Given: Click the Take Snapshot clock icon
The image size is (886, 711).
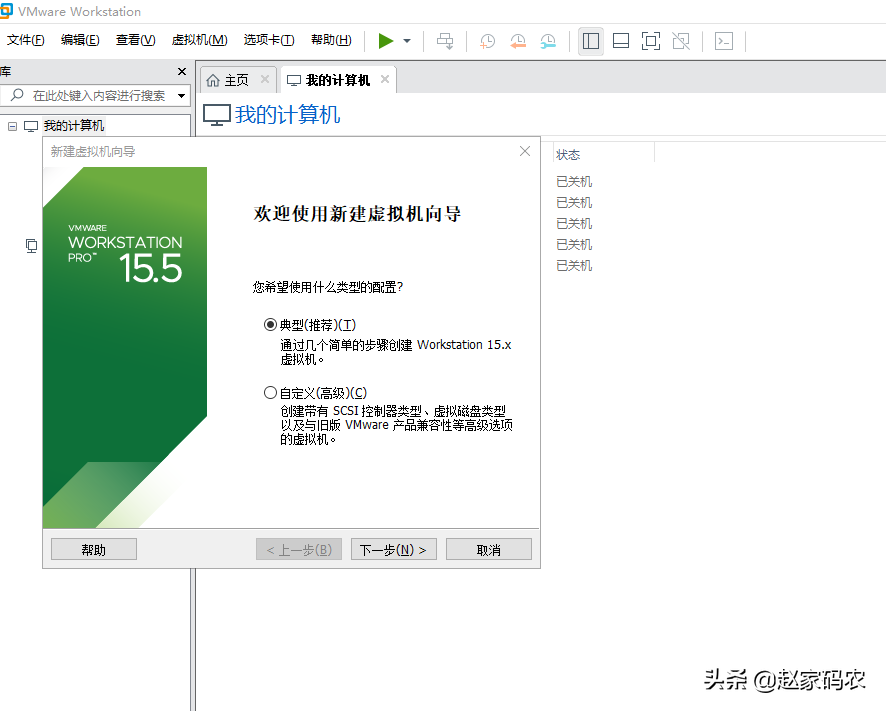Looking at the screenshot, I should [x=487, y=41].
